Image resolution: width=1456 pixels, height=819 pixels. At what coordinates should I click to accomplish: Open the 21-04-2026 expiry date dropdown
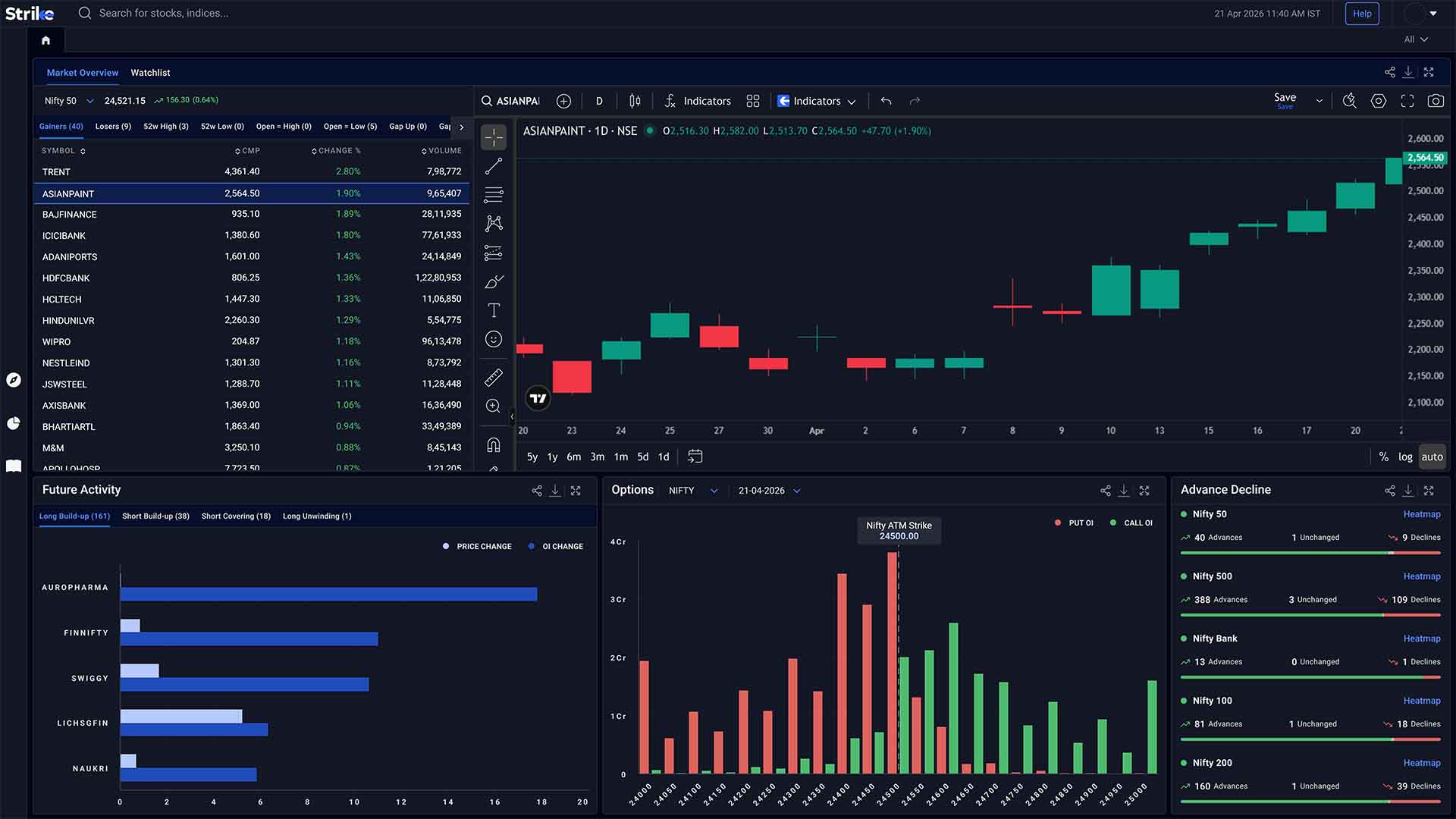[769, 491]
